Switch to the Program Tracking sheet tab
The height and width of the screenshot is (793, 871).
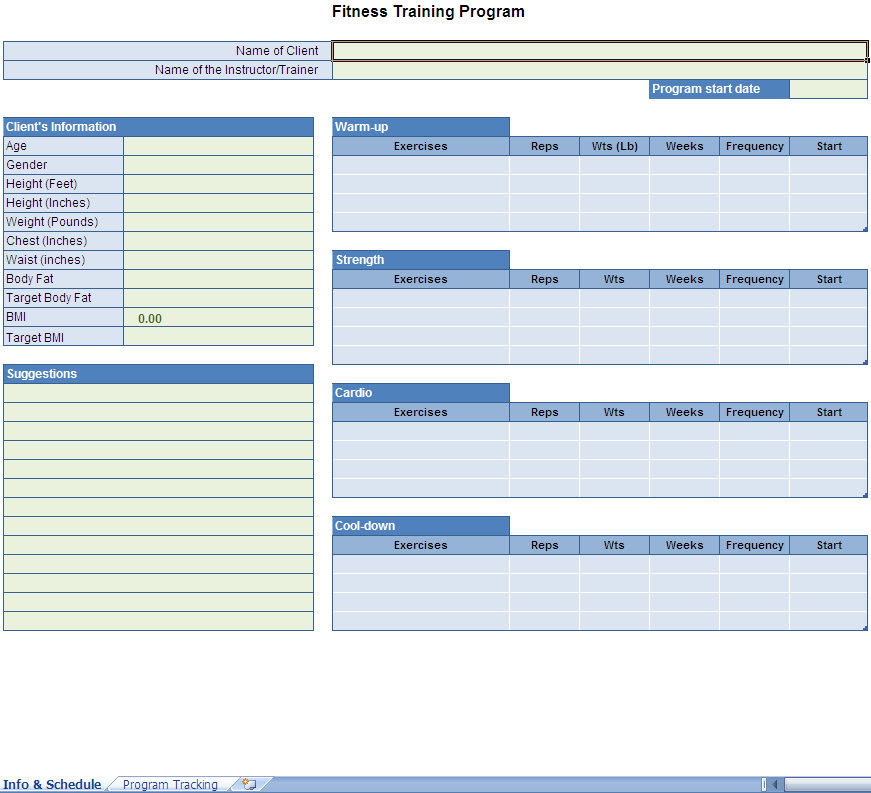170,784
